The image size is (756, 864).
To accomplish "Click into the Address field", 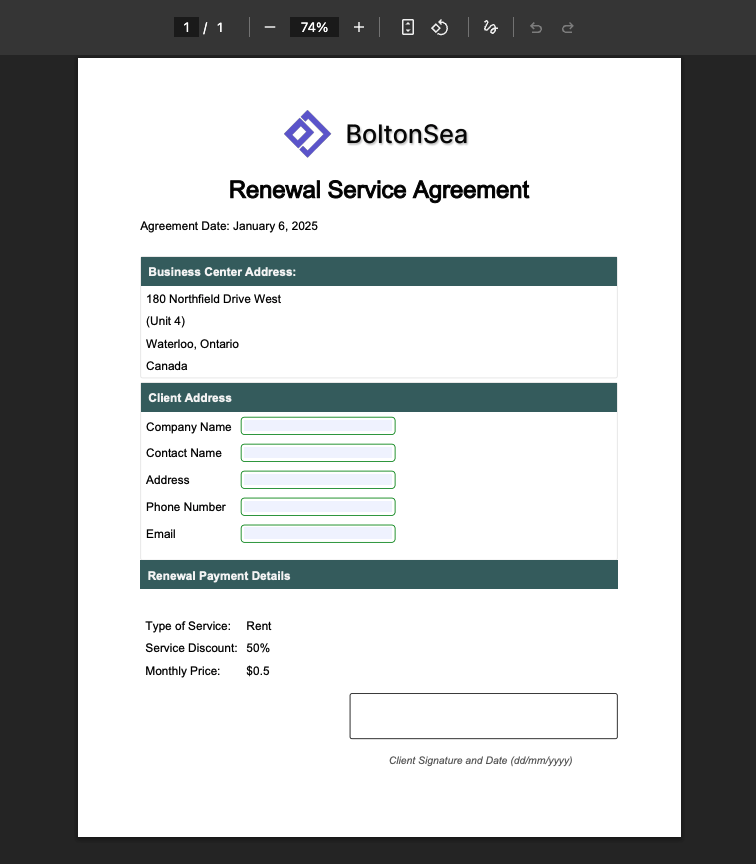I will tap(318, 480).
